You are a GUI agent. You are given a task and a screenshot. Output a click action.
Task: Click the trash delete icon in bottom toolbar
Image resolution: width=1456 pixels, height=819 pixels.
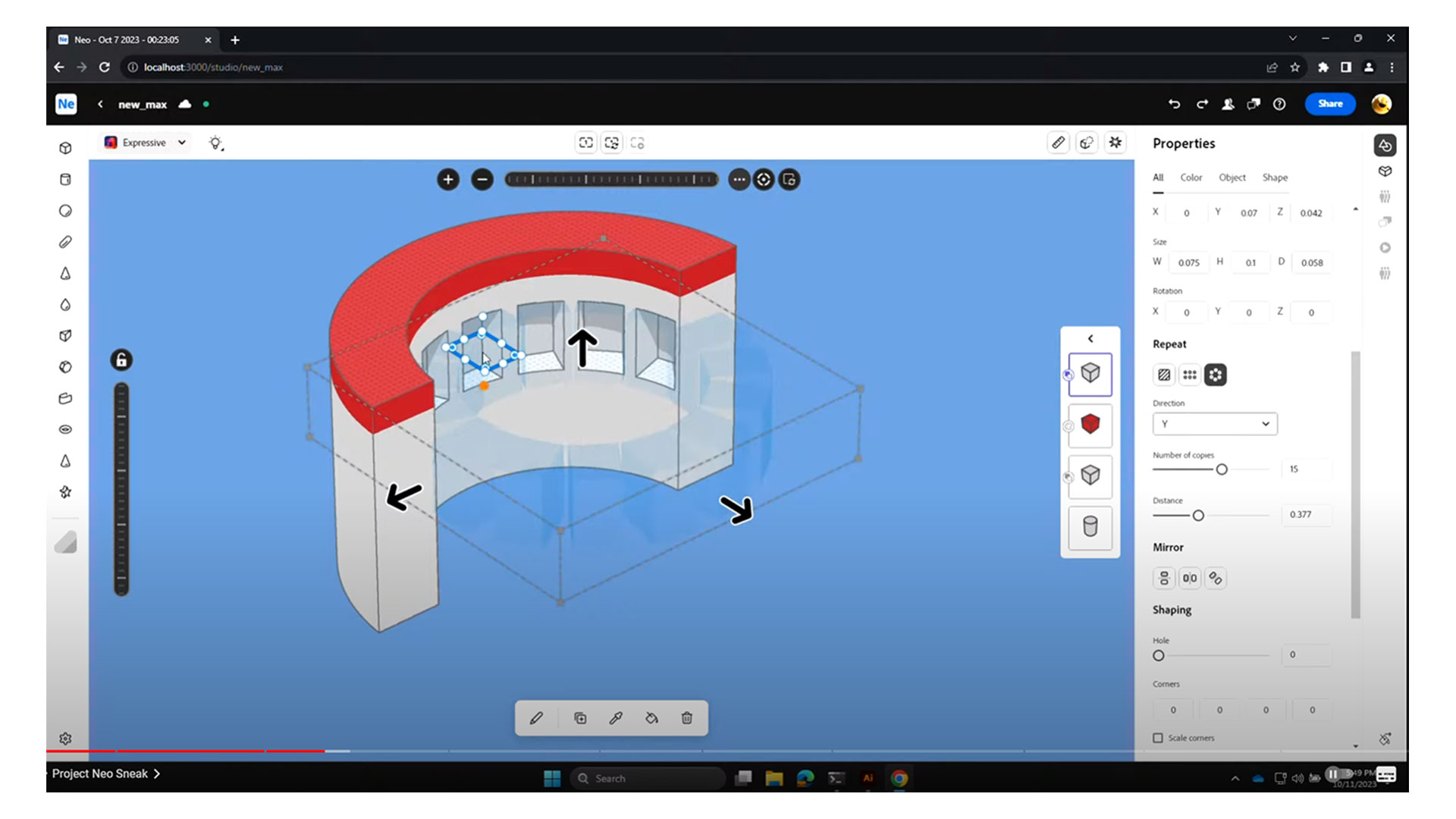[x=686, y=718]
